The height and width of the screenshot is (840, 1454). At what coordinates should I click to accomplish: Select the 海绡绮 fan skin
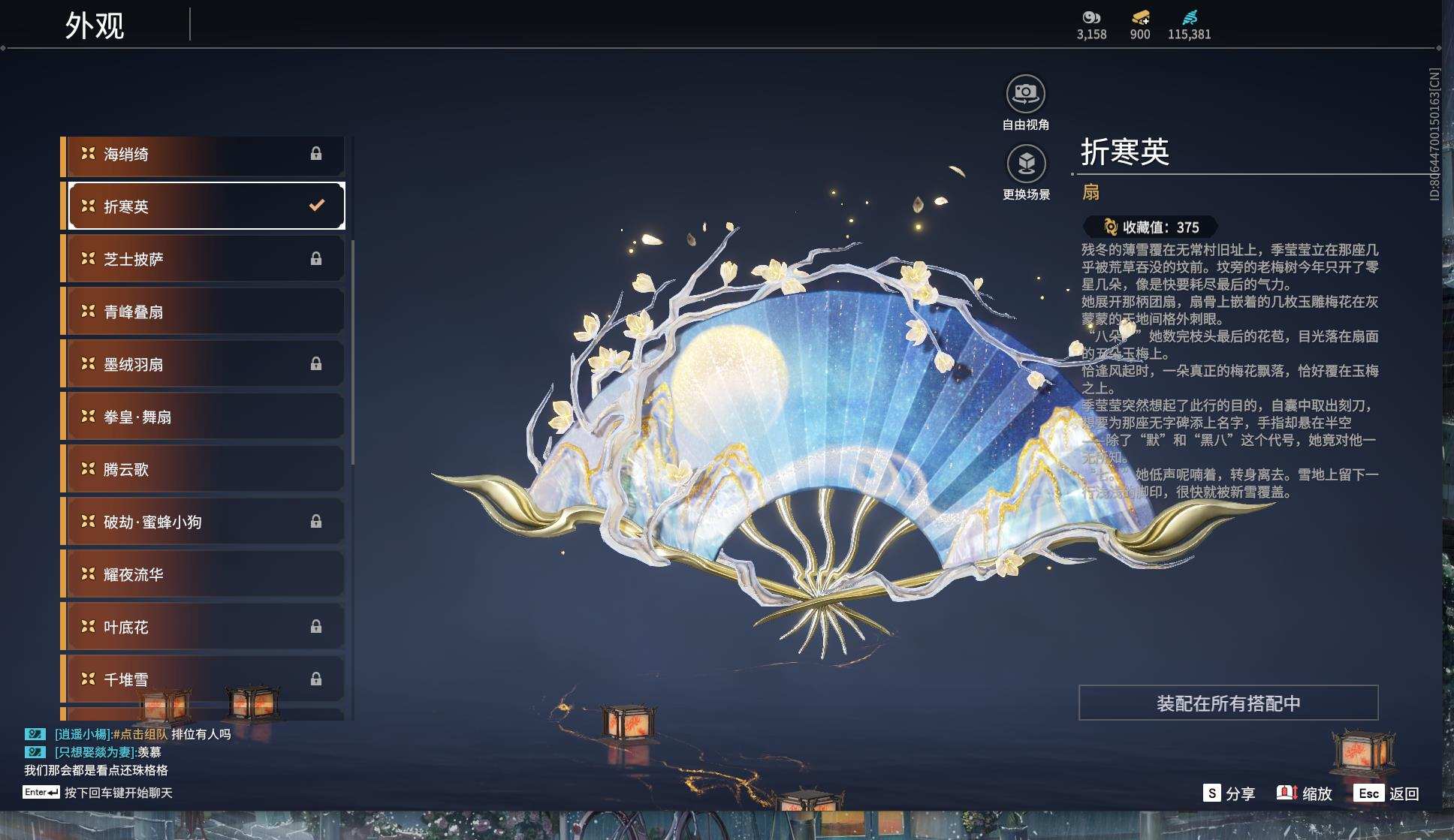204,155
